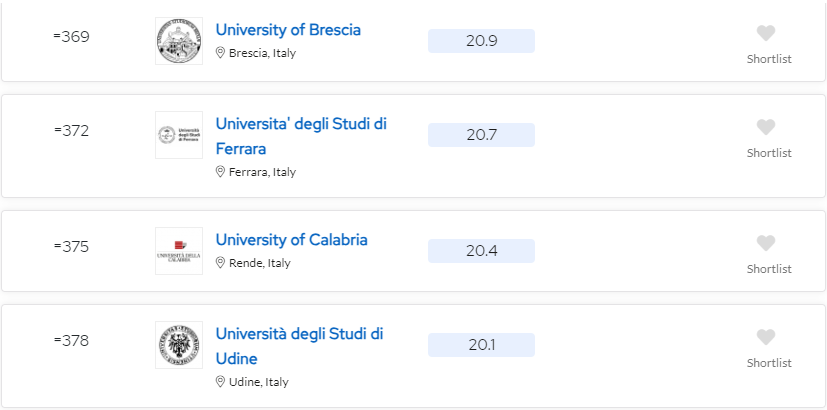Viewport: 827px width, 410px height.
Task: Click the University of Calabria red logo
Action: 179,251
